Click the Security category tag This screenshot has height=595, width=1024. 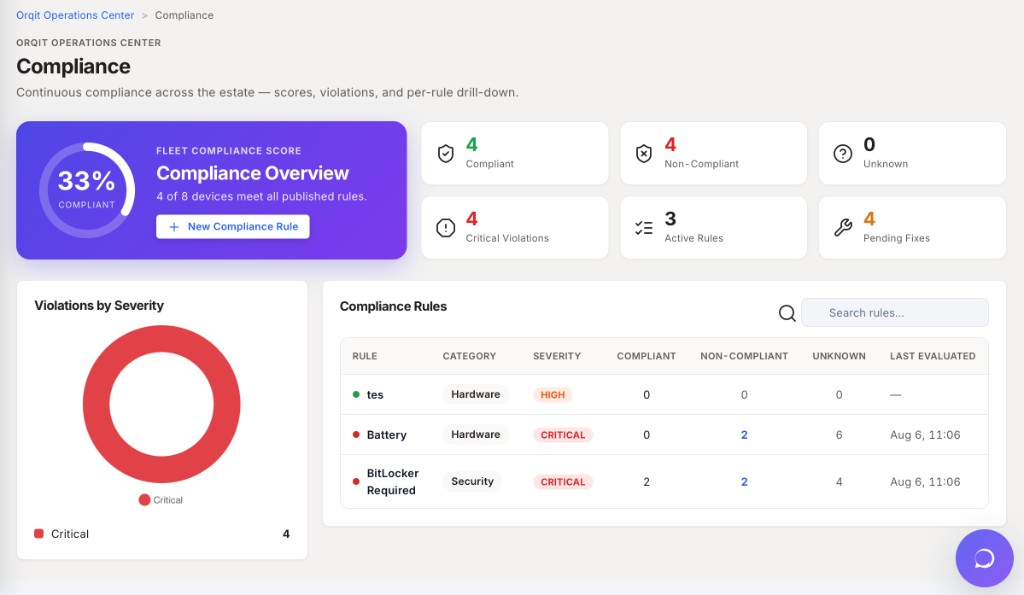472,481
